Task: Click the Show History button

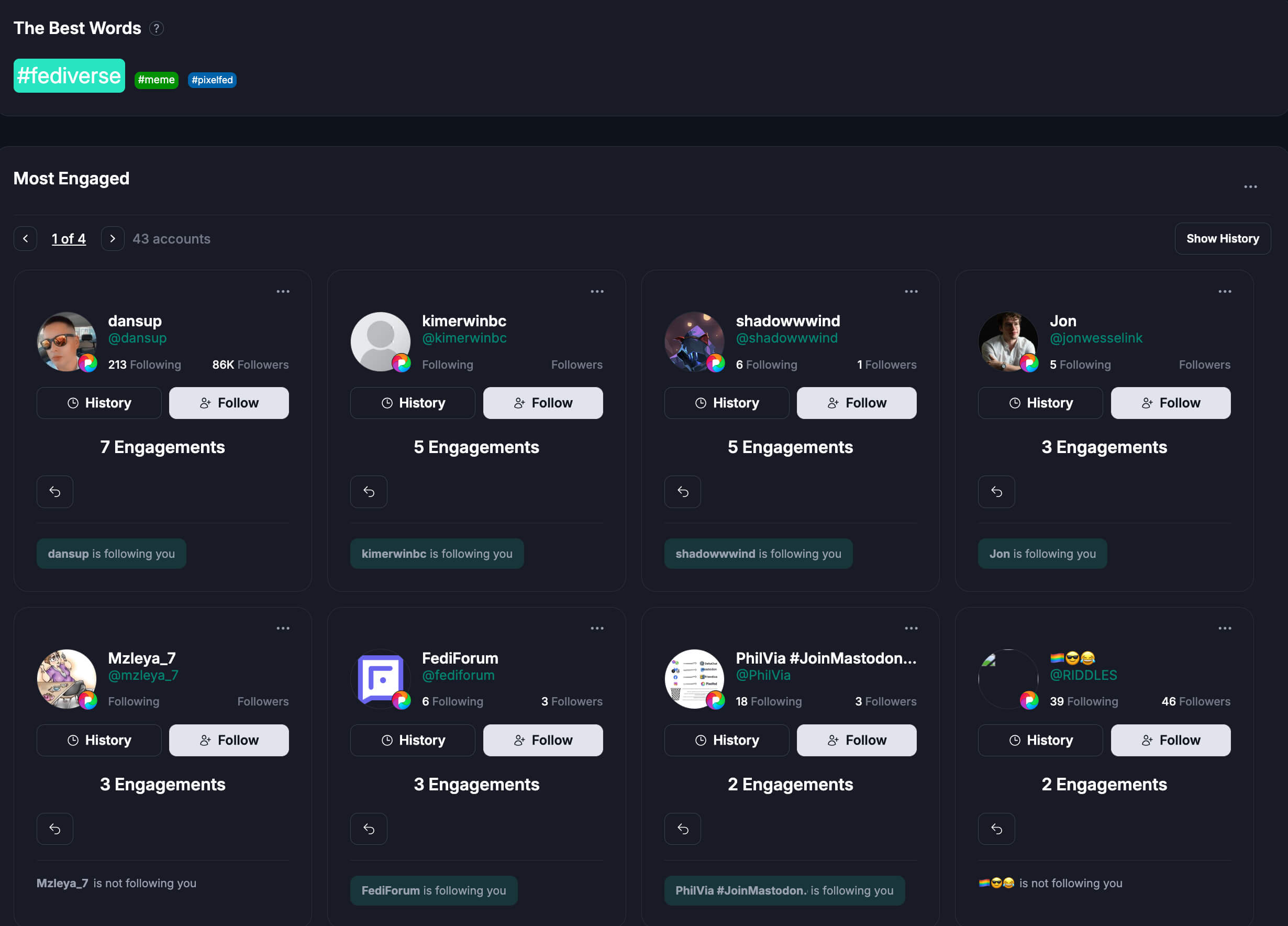Action: 1222,239
